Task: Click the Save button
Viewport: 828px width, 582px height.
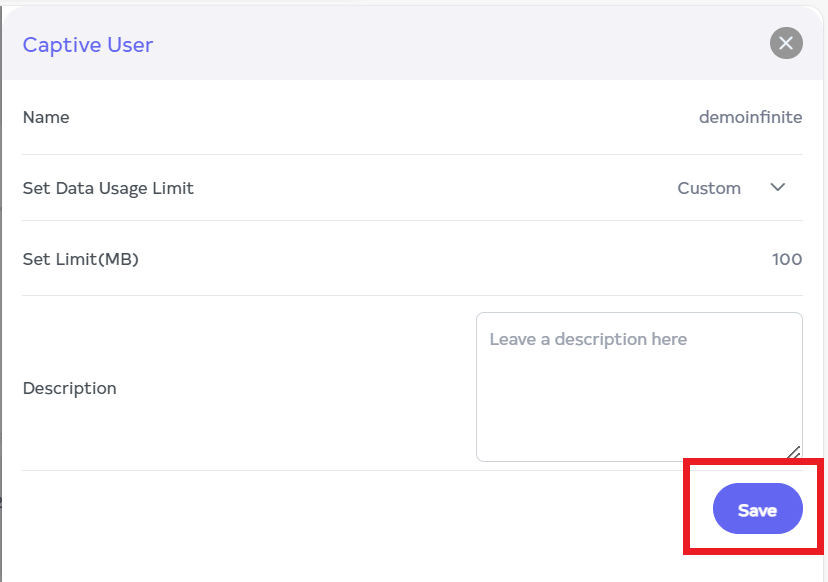Action: coord(757,510)
